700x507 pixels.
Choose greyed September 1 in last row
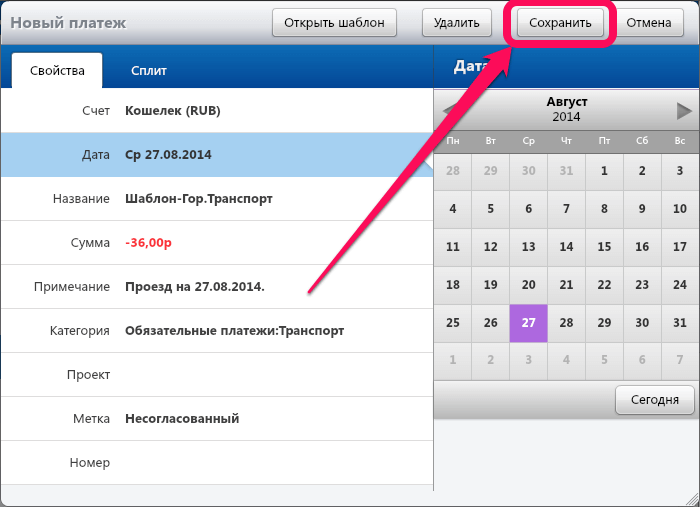(453, 361)
